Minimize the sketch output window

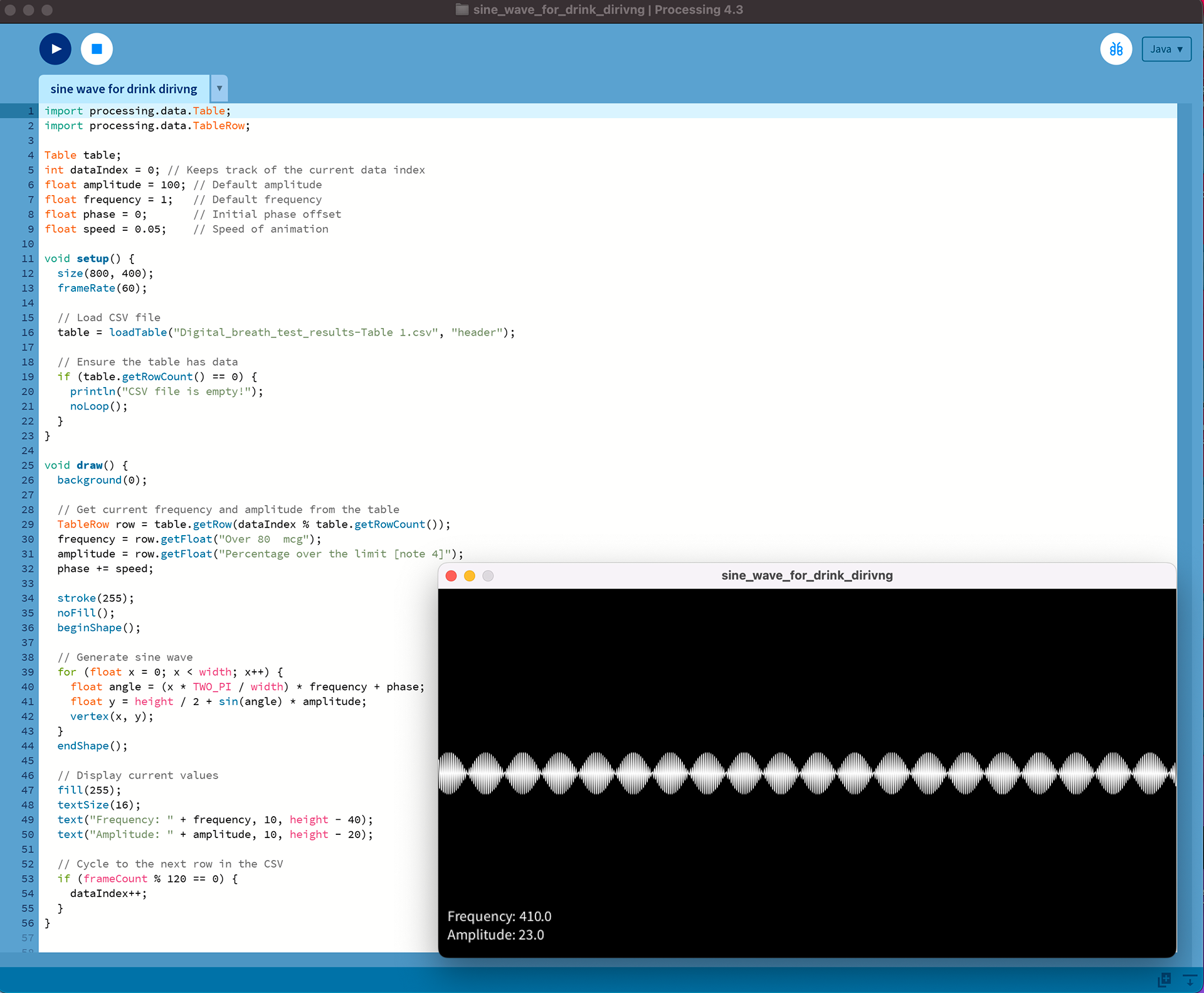point(469,576)
